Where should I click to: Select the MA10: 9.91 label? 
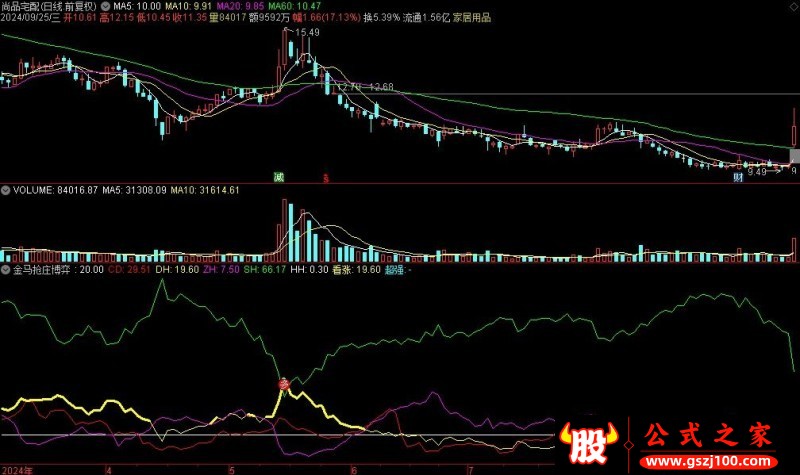(188, 6)
